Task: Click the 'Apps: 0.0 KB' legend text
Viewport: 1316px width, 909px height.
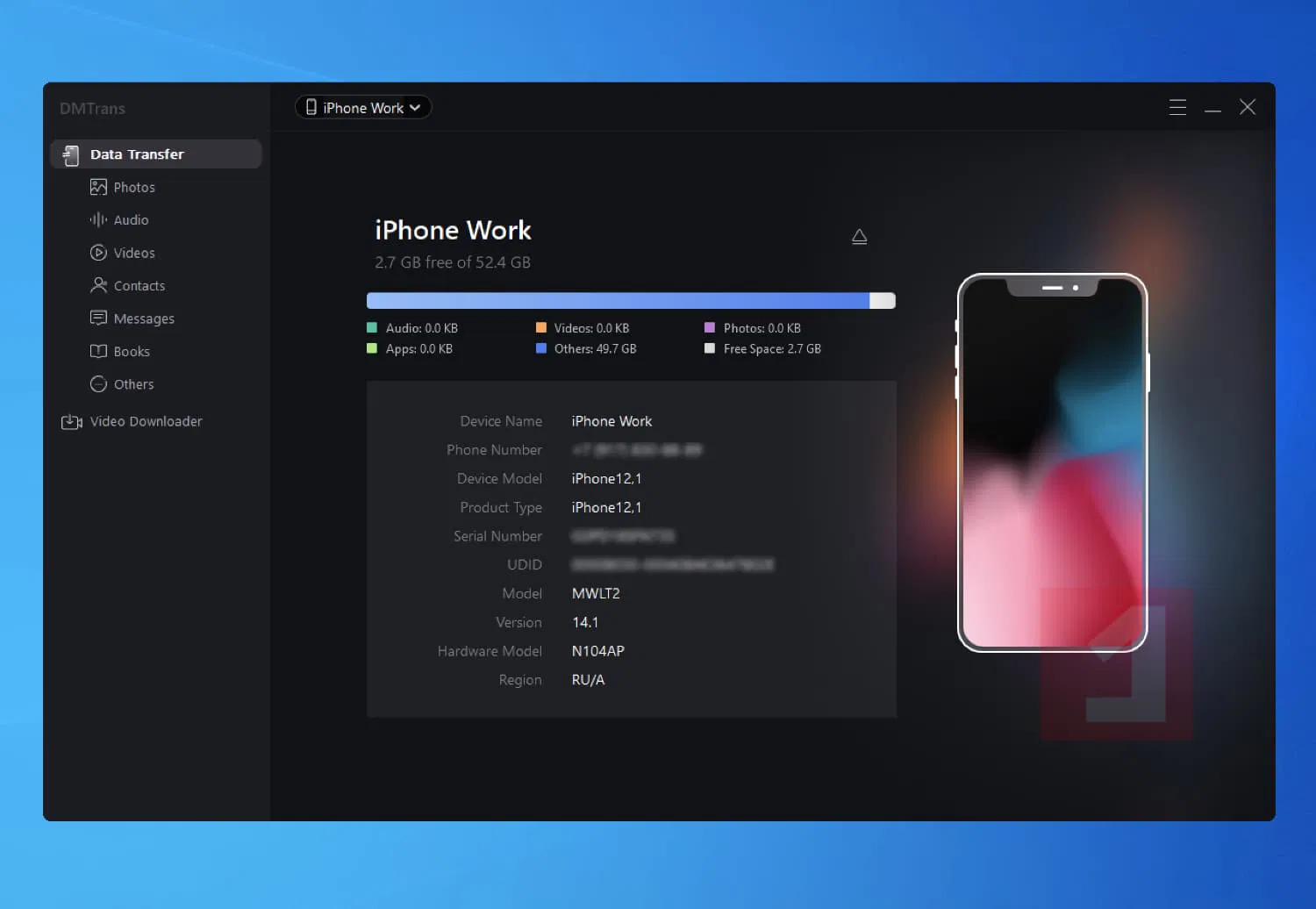Action: [419, 349]
